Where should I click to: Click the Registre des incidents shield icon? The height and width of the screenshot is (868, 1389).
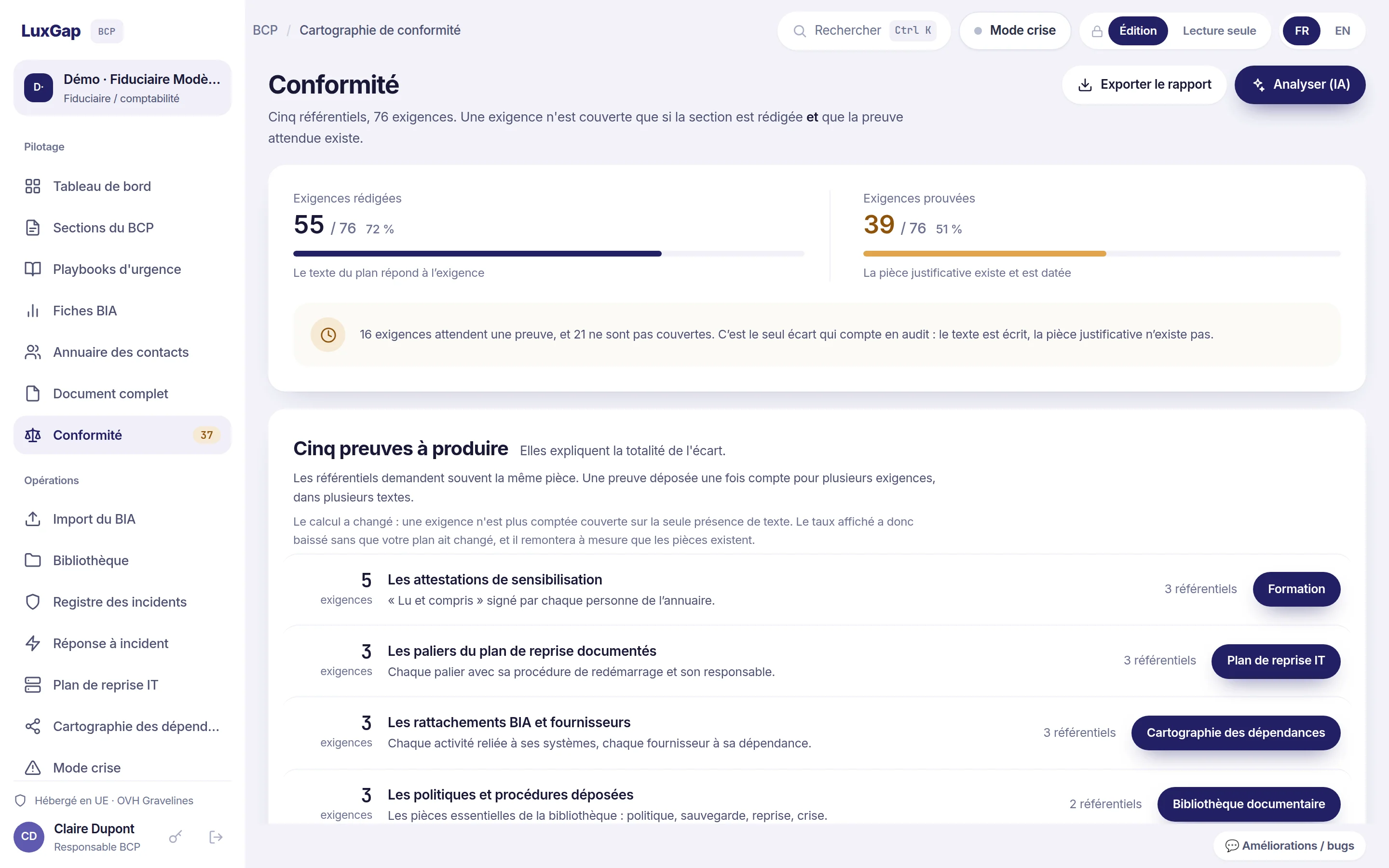click(x=33, y=602)
